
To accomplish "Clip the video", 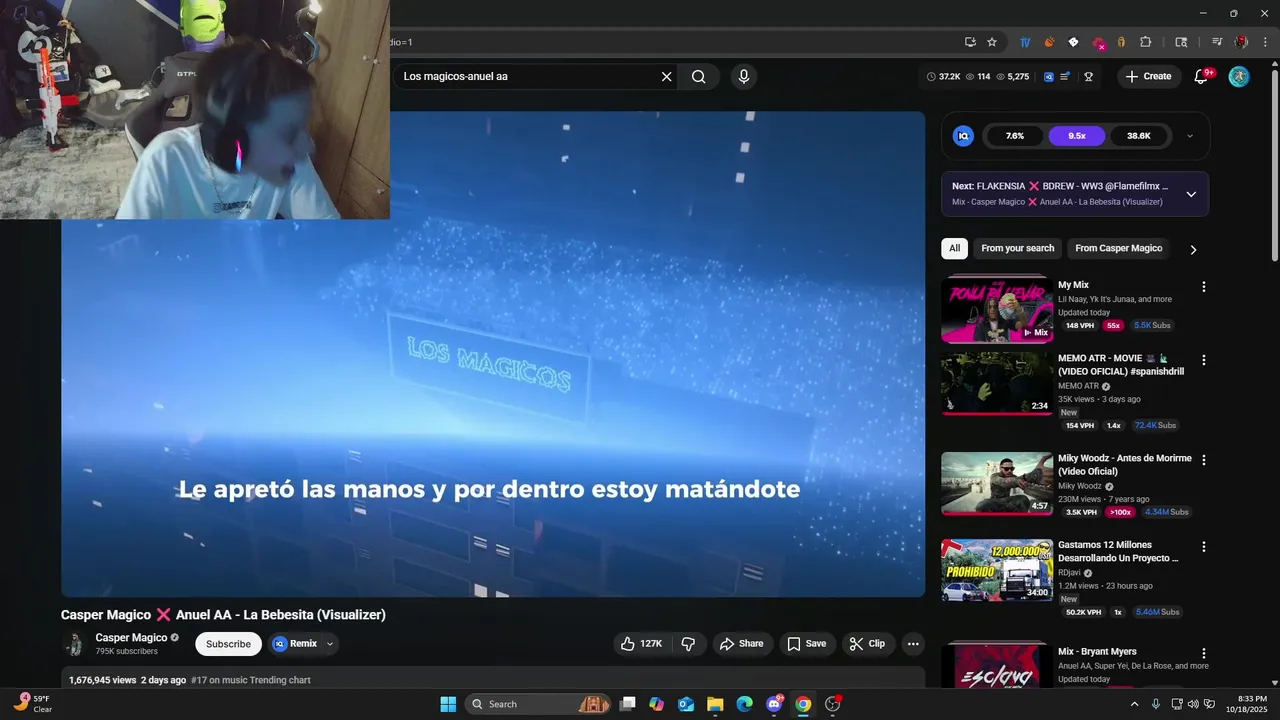I will tap(868, 644).
